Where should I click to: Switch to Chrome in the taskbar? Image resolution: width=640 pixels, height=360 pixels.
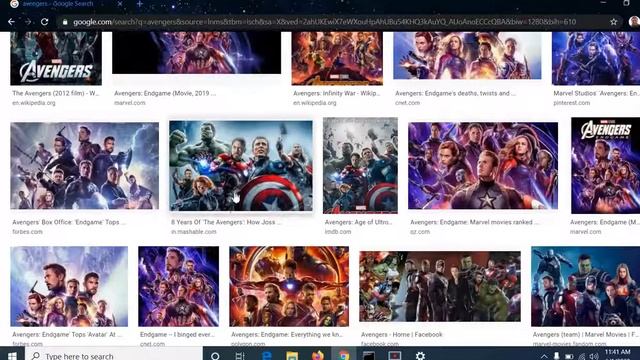(344, 356)
